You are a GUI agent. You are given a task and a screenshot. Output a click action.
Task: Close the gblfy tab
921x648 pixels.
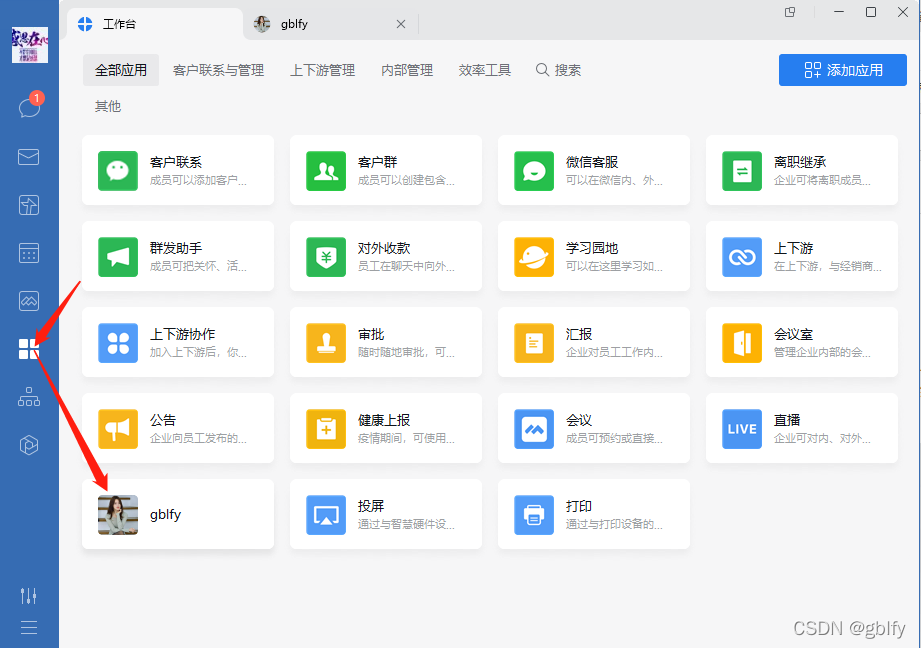[x=401, y=24]
